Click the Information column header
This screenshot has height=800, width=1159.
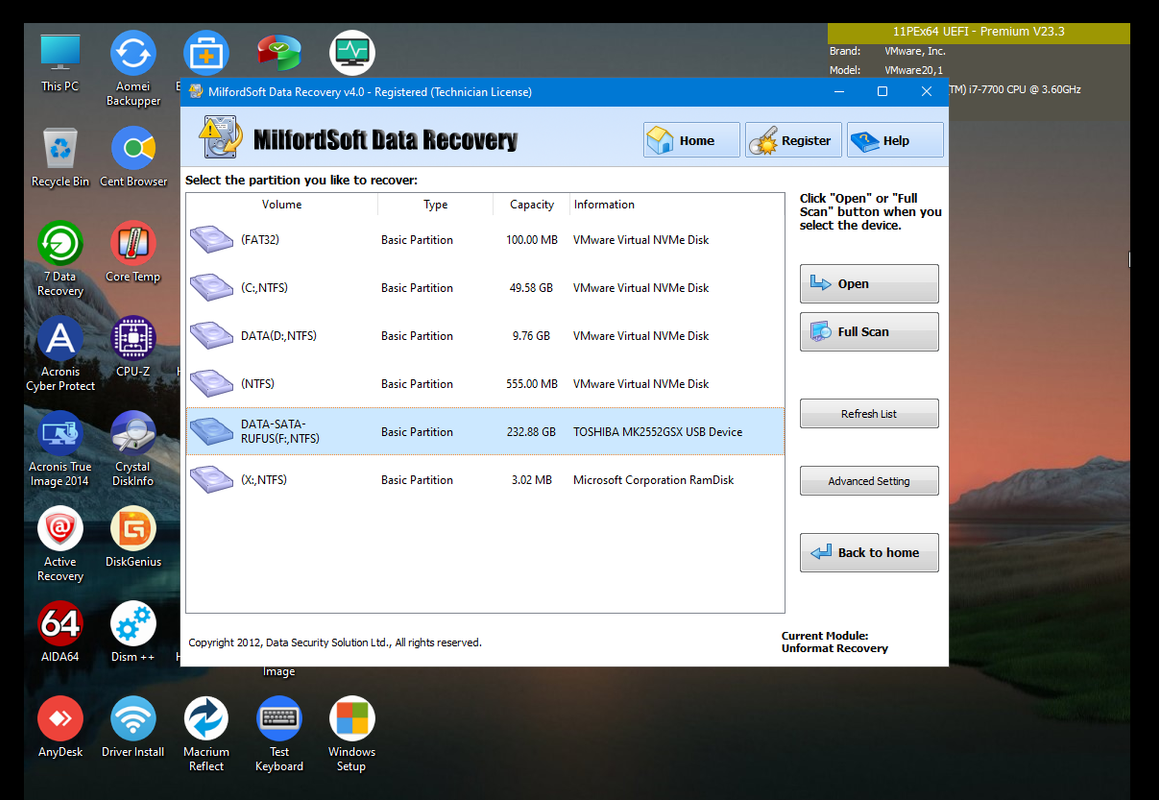[676, 205]
